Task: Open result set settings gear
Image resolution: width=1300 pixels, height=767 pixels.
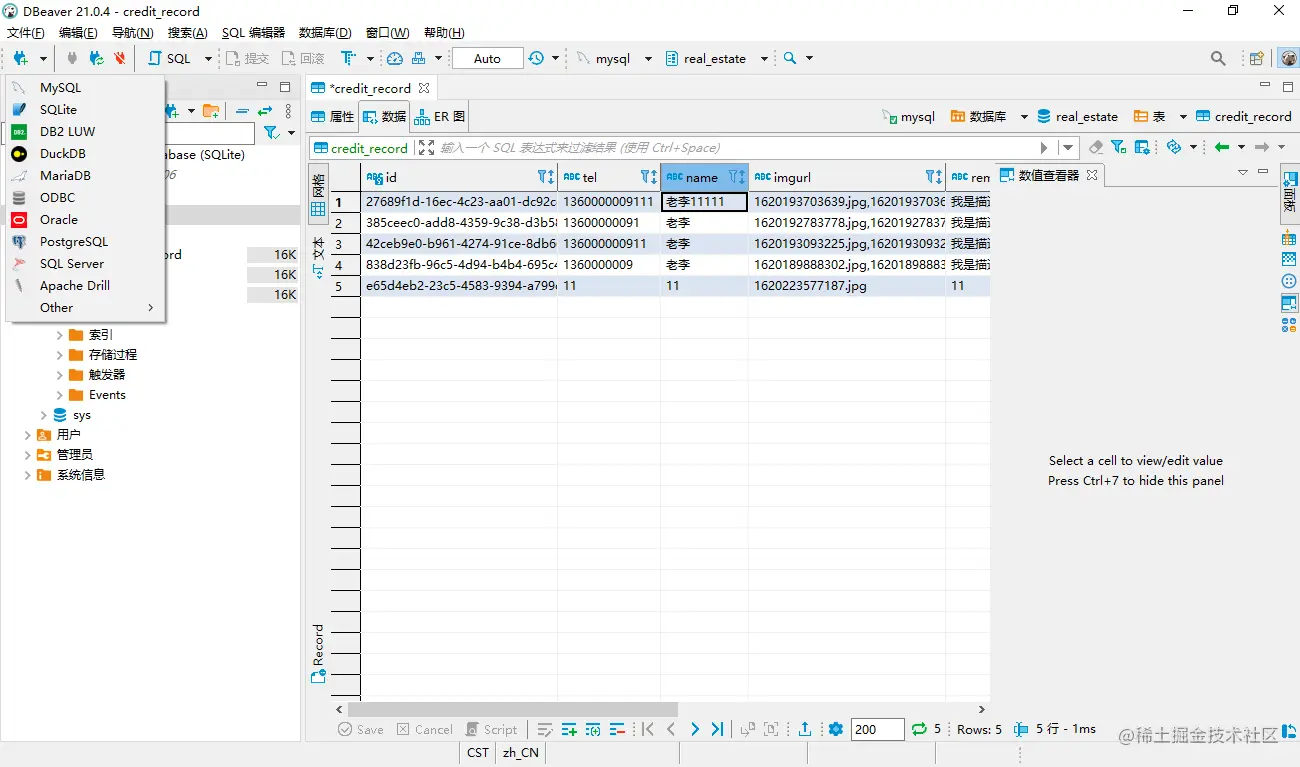Action: [x=836, y=729]
